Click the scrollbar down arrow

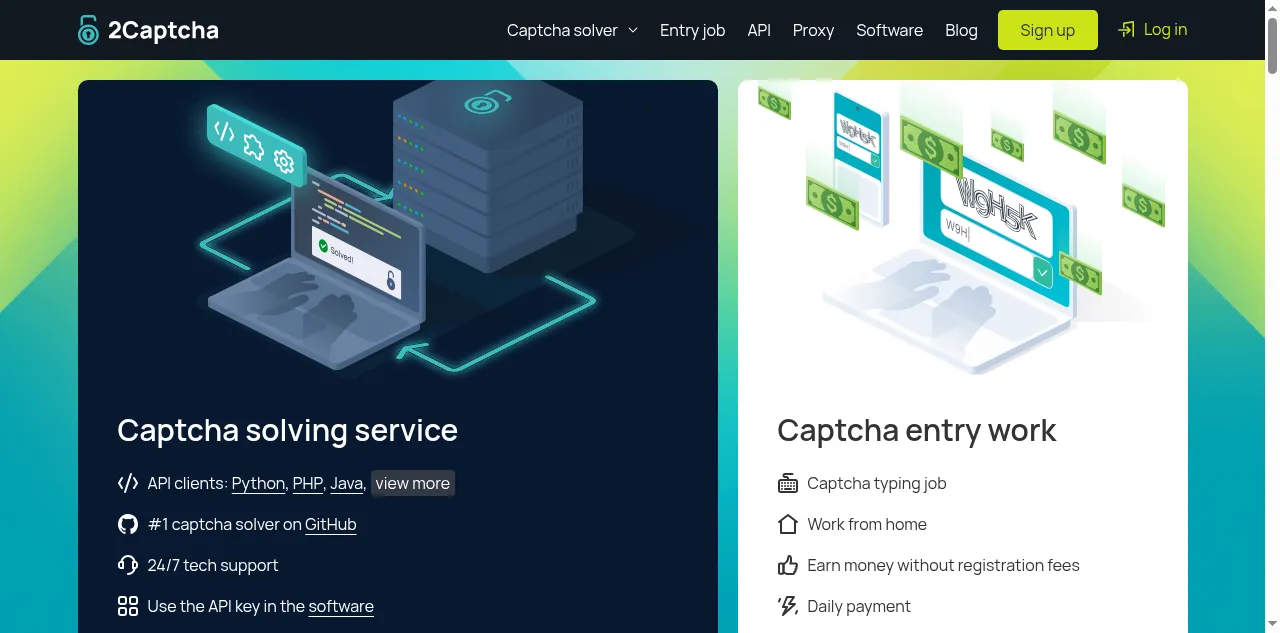1272,625
